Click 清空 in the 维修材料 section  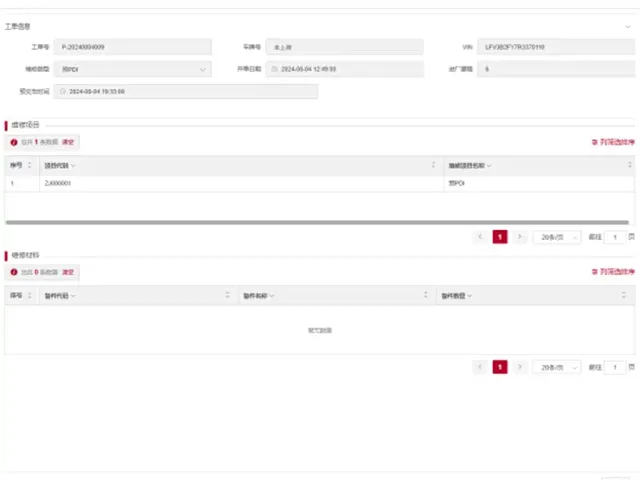[68, 272]
